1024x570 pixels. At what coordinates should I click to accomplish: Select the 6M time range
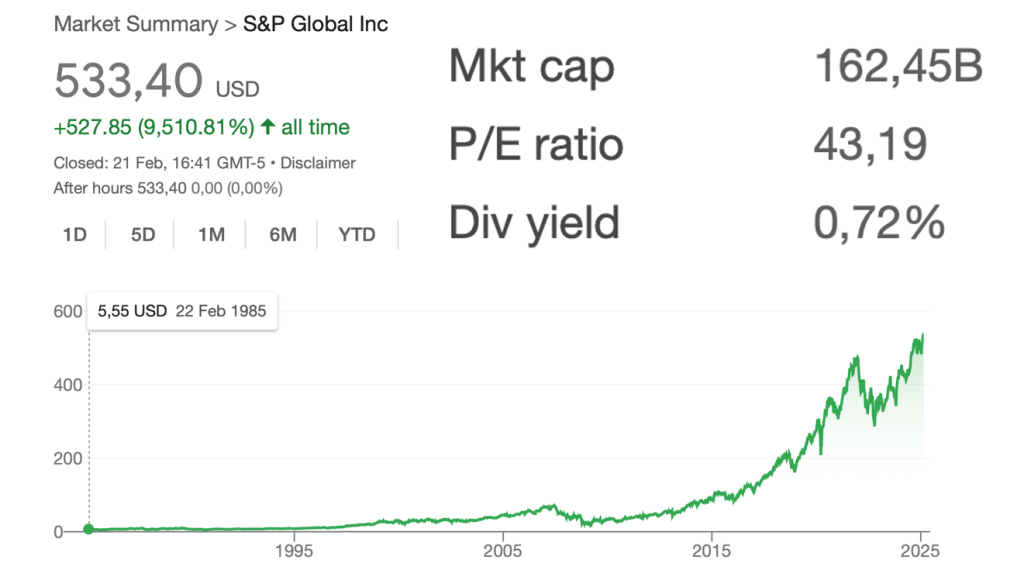click(283, 235)
